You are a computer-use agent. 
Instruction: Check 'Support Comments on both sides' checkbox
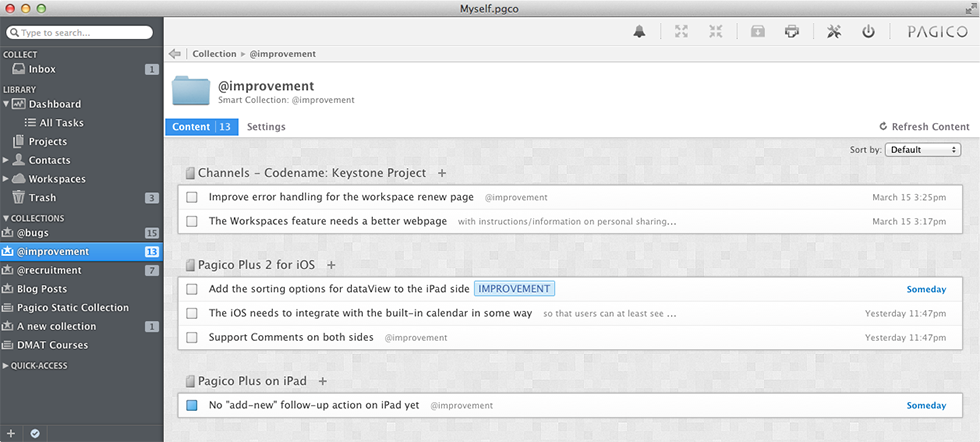pos(192,338)
